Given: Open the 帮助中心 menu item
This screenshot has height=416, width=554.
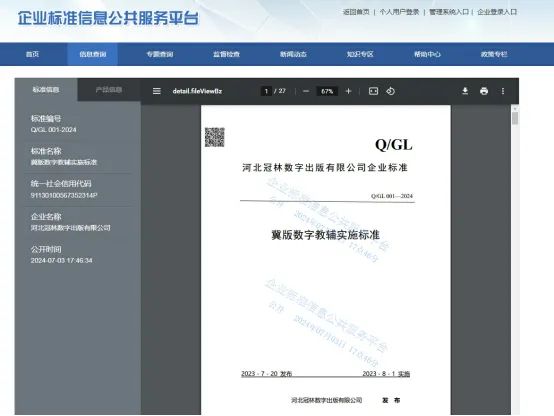Looking at the screenshot, I should pos(427,54).
